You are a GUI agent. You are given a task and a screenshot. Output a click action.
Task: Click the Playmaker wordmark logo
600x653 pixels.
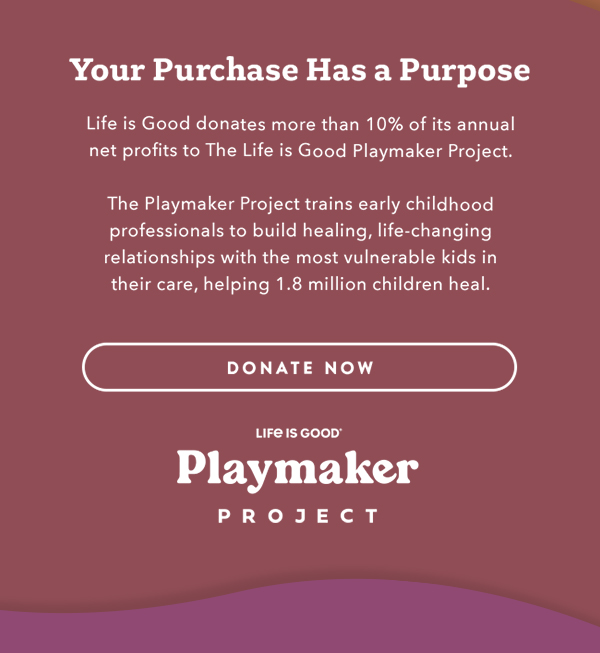click(x=298, y=469)
